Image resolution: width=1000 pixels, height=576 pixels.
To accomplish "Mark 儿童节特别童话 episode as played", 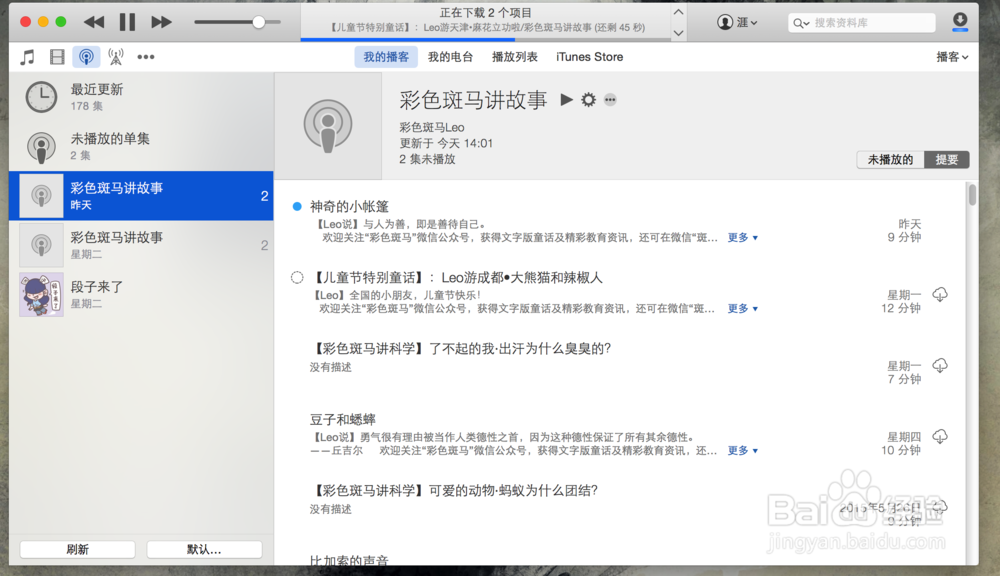I will [295, 277].
